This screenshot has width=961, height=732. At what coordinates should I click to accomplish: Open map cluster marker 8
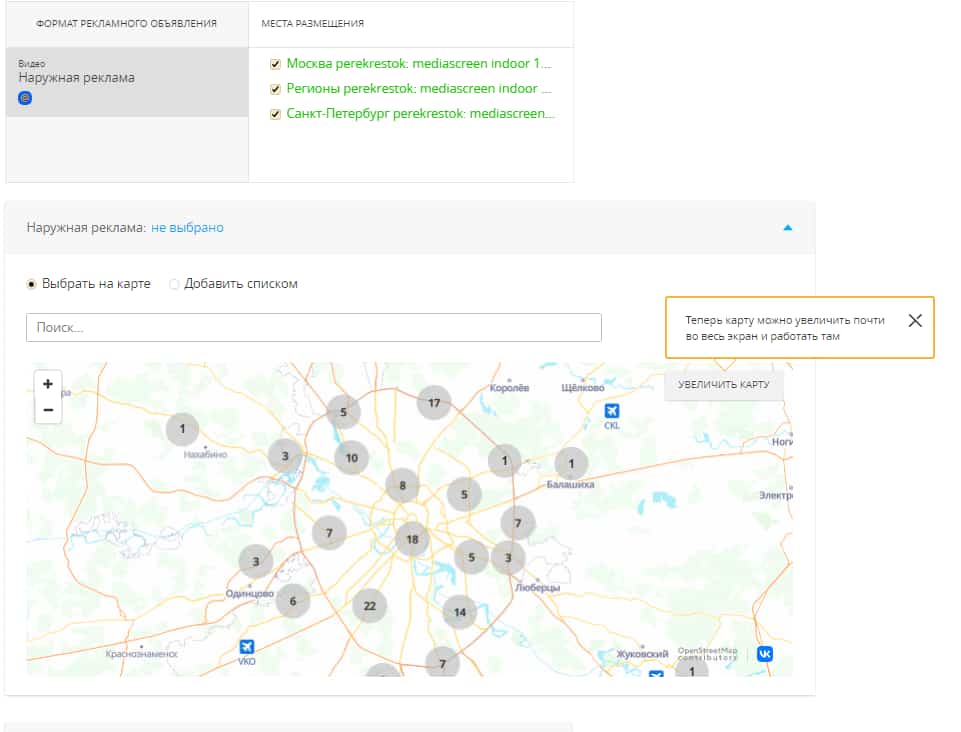point(402,486)
